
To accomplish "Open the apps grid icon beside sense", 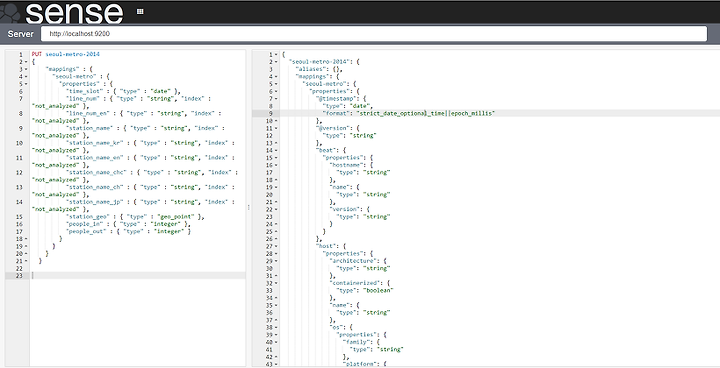I will tap(140, 11).
